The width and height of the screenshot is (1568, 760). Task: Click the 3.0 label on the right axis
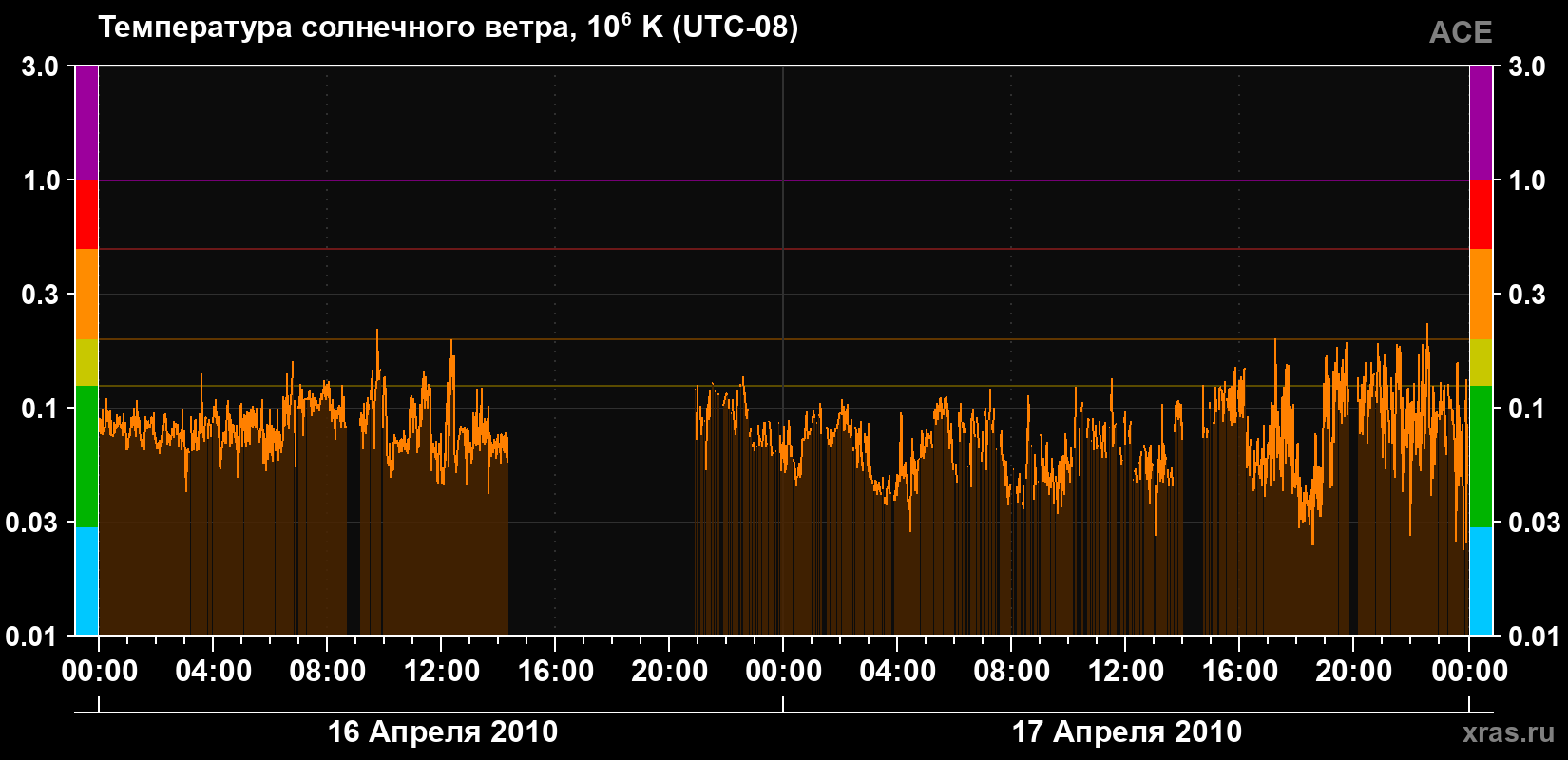tap(1527, 66)
